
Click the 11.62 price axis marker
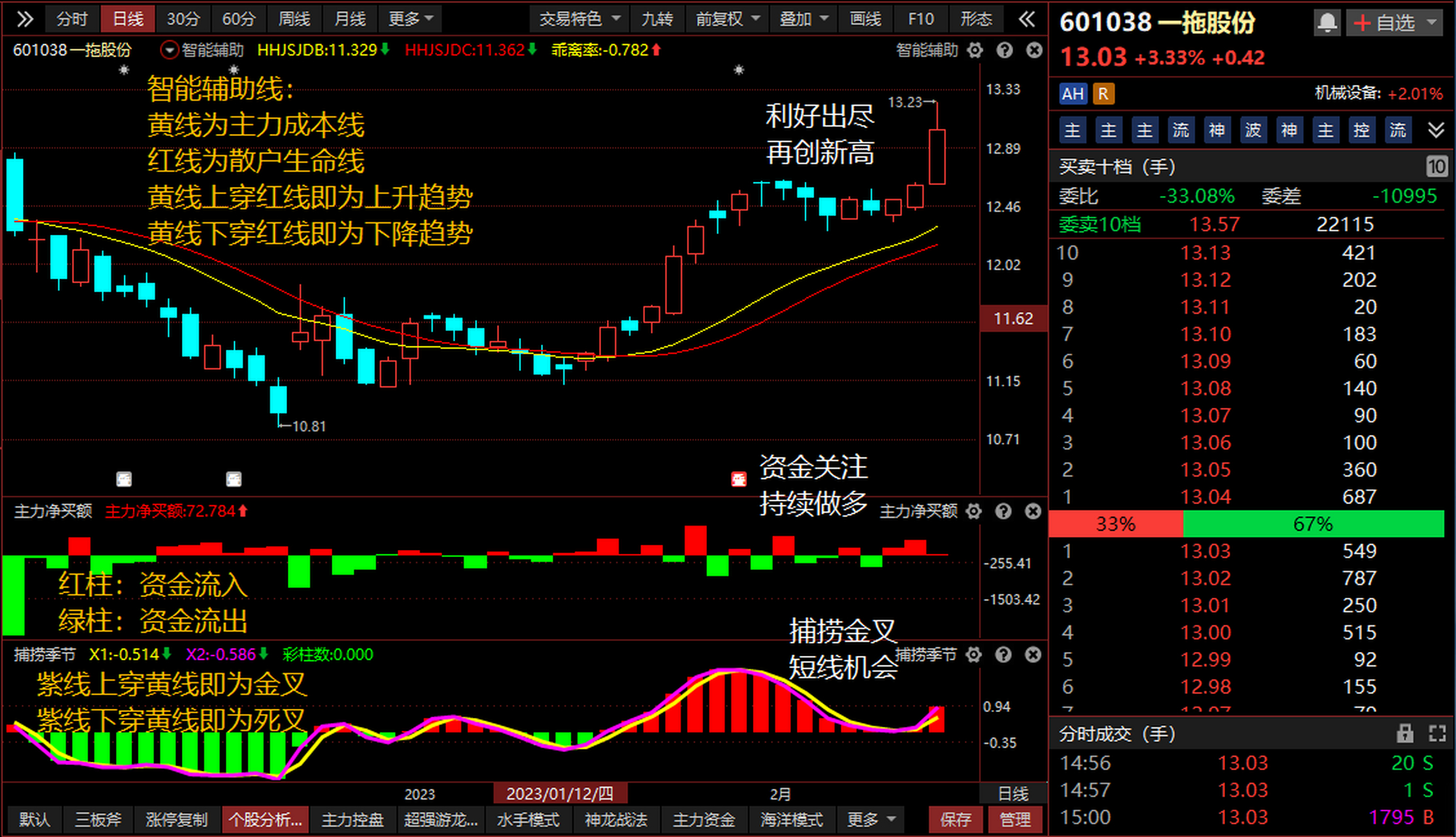[x=1013, y=318]
